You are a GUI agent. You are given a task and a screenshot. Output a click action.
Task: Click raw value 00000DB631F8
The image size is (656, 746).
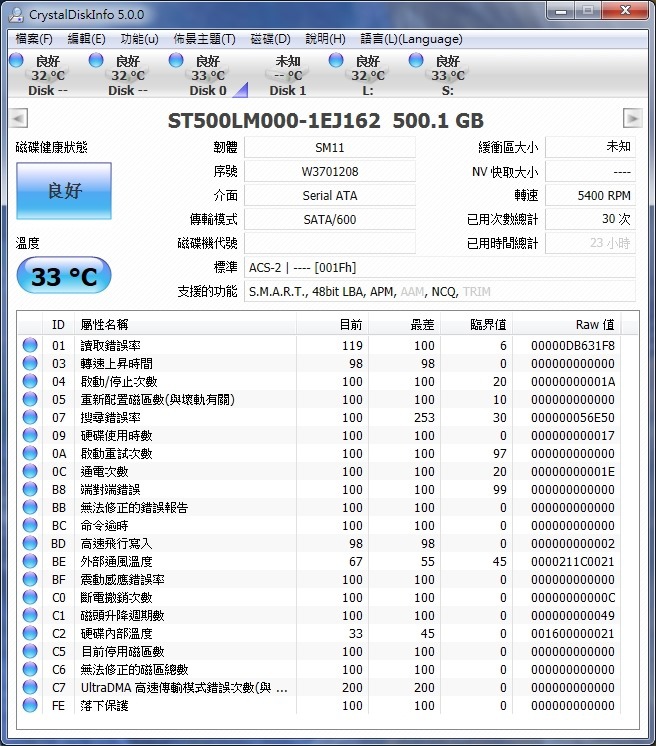pyautogui.click(x=573, y=345)
